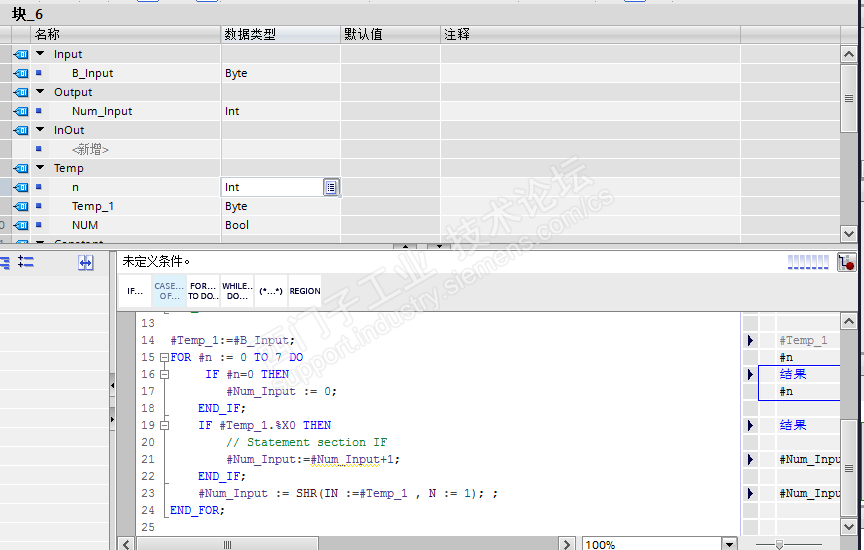Viewport: 864px width, 550px height.
Task: Click the breakpoint monitoring icon top right
Action: click(846, 262)
